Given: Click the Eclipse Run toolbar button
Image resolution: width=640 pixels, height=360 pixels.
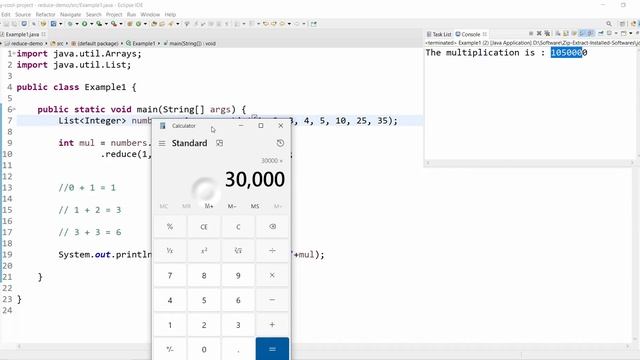Looking at the screenshot, I should pos(84,24).
